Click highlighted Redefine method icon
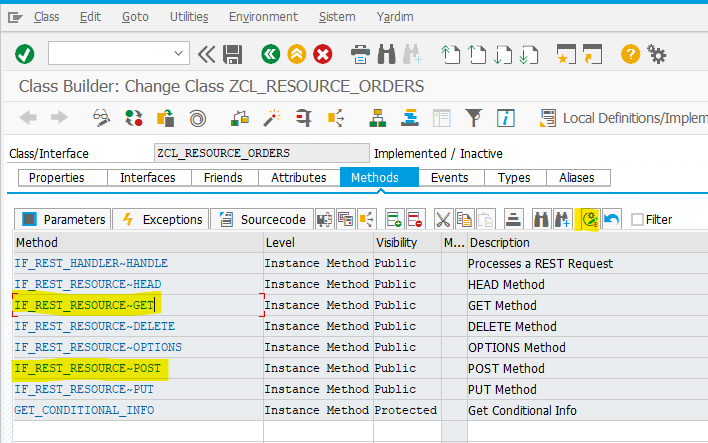Viewport: 708px width, 443px height. click(x=589, y=219)
